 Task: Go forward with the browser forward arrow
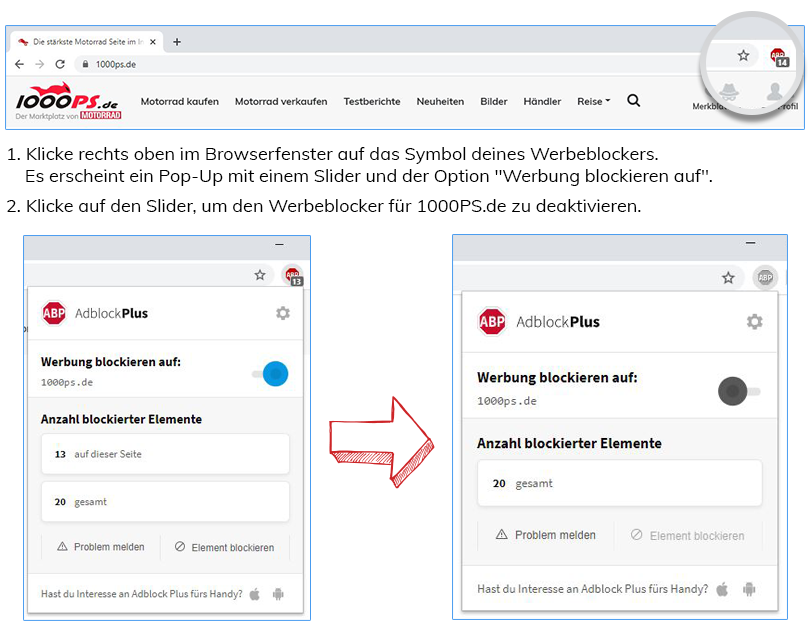coord(39,64)
